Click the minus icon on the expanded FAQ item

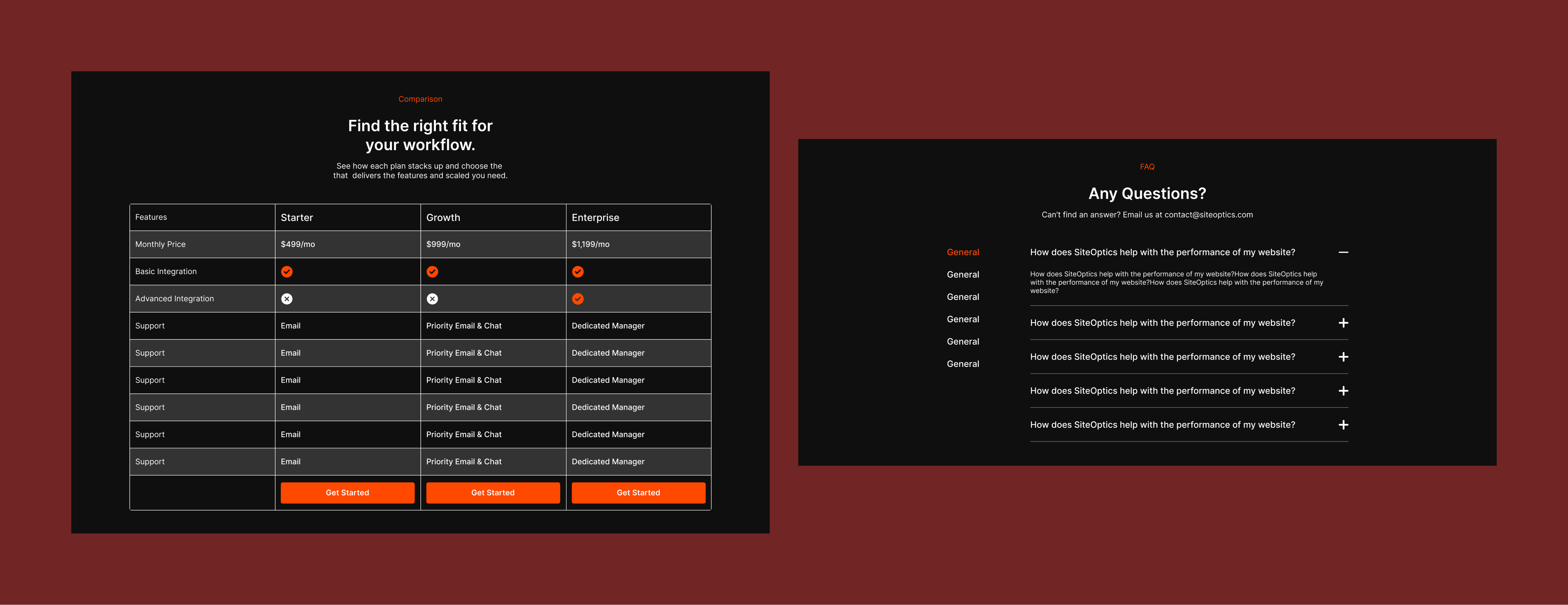(x=1343, y=252)
